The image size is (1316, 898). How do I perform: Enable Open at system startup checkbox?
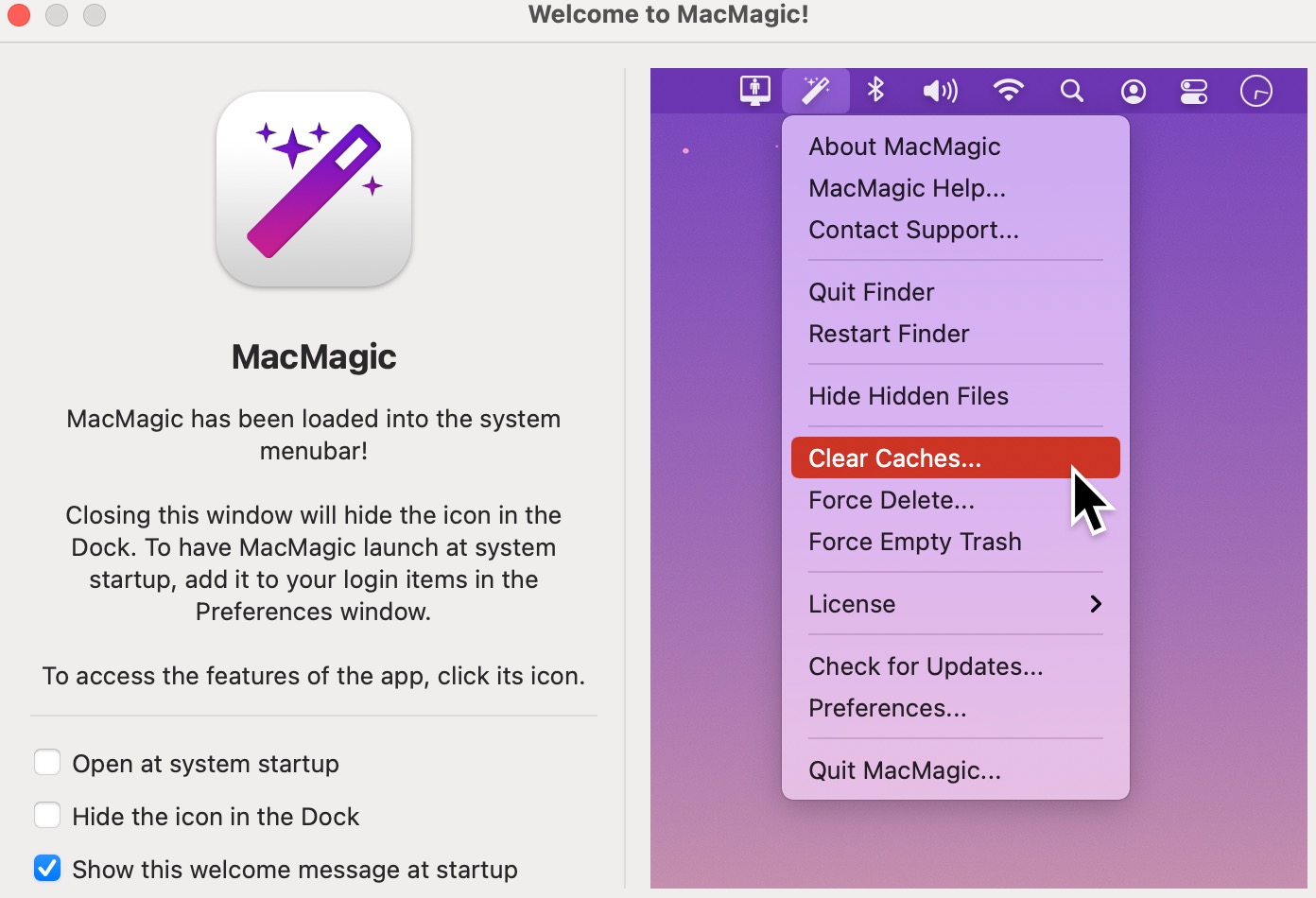coord(47,762)
